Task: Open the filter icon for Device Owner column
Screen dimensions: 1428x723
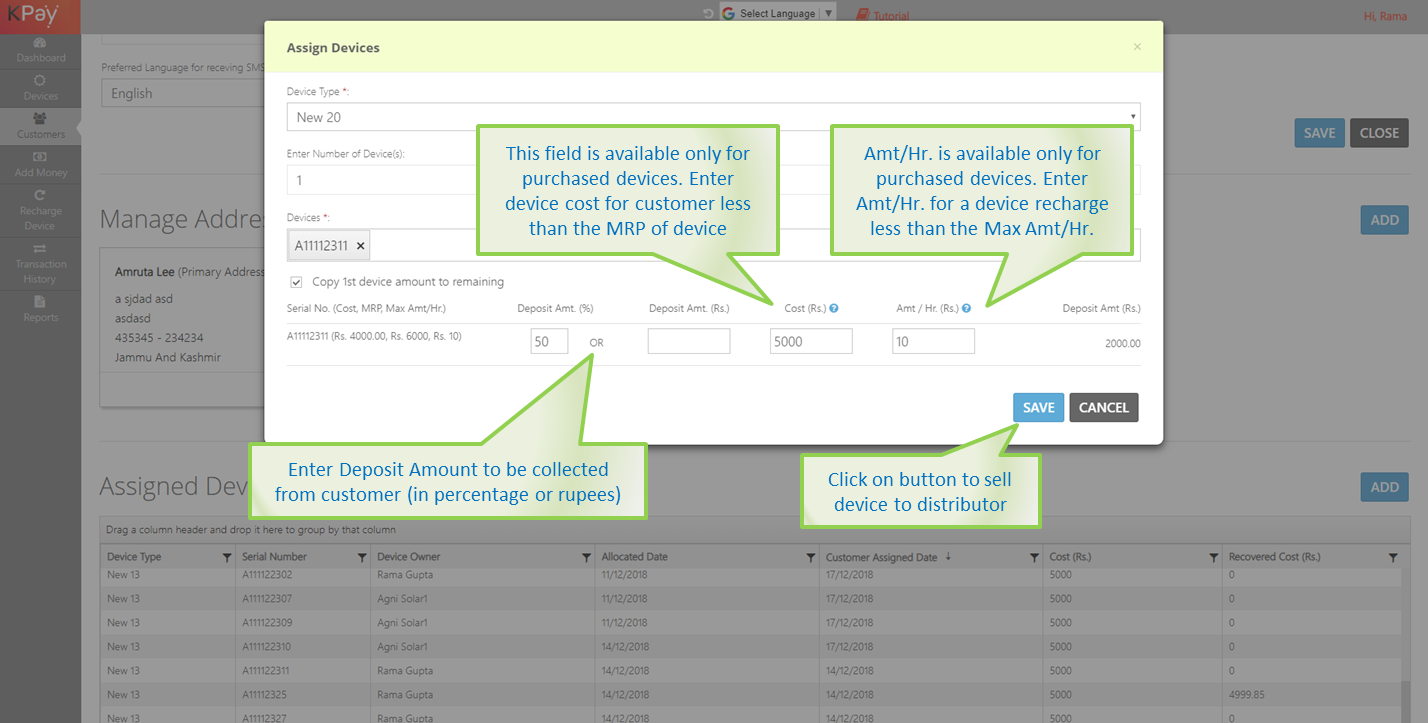Action: (586, 558)
